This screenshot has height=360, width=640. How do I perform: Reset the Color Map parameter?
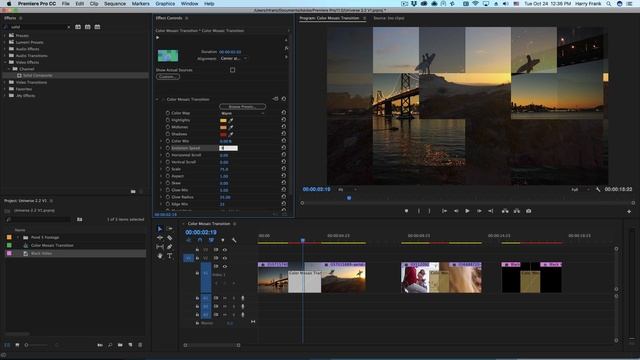pos(284,113)
